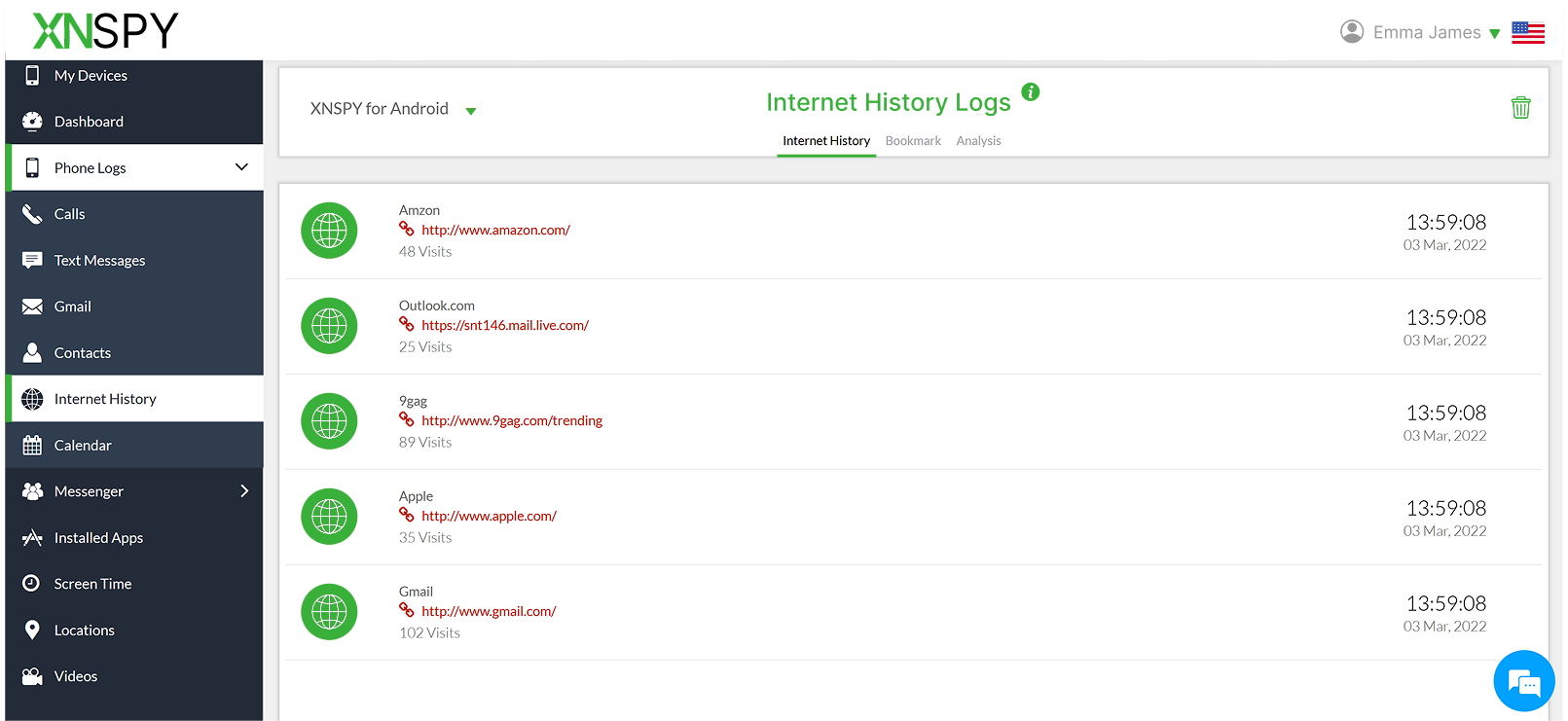The height and width of the screenshot is (721, 1568).
Task: Open the live chat bubble icon
Action: tap(1523, 681)
